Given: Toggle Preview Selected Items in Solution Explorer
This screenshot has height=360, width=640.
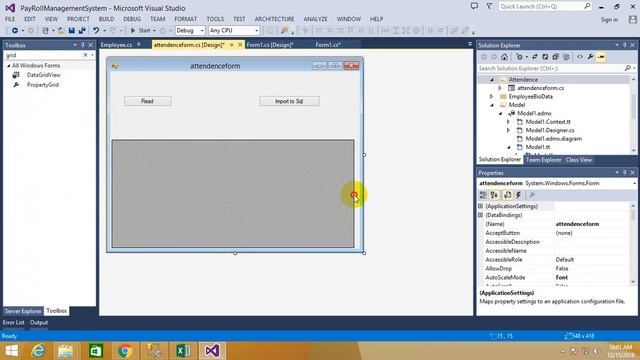Looking at the screenshot, I should tap(601, 57).
